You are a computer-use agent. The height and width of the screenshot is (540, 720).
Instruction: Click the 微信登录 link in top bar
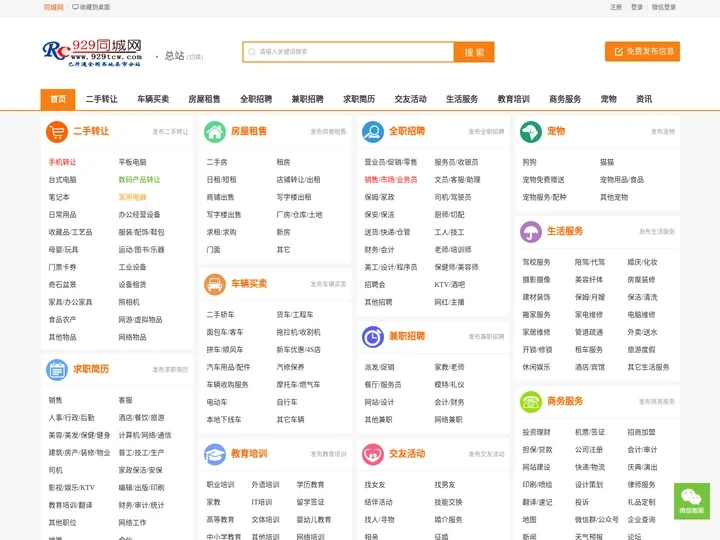coord(664,7)
